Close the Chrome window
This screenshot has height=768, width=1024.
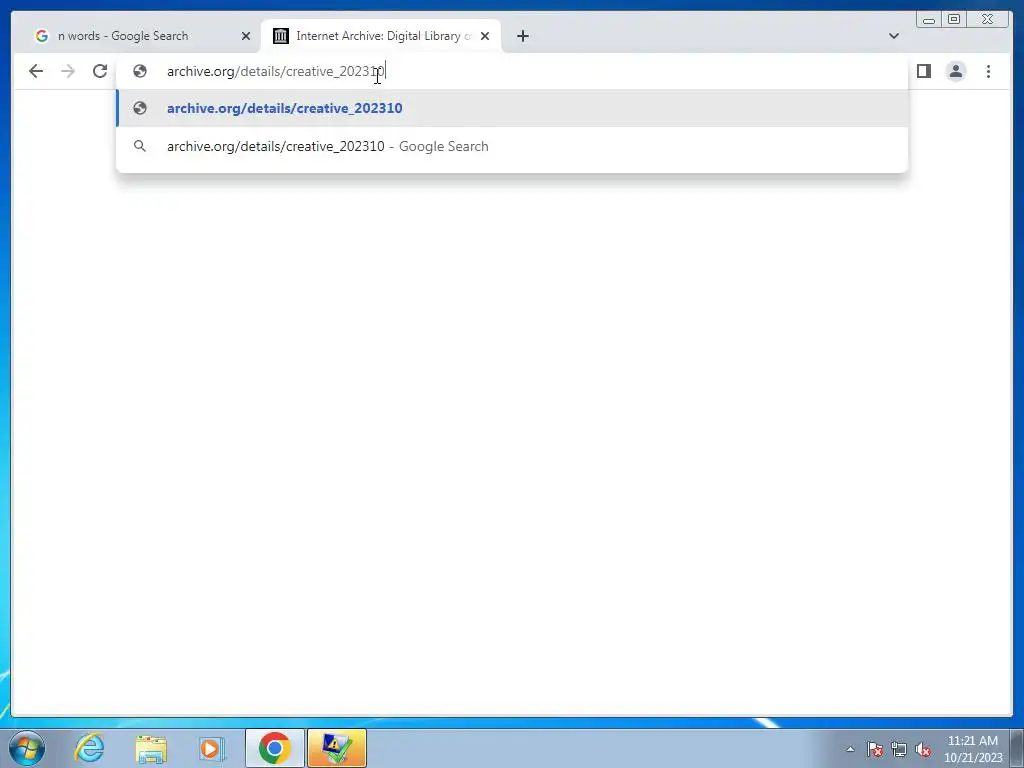point(988,20)
